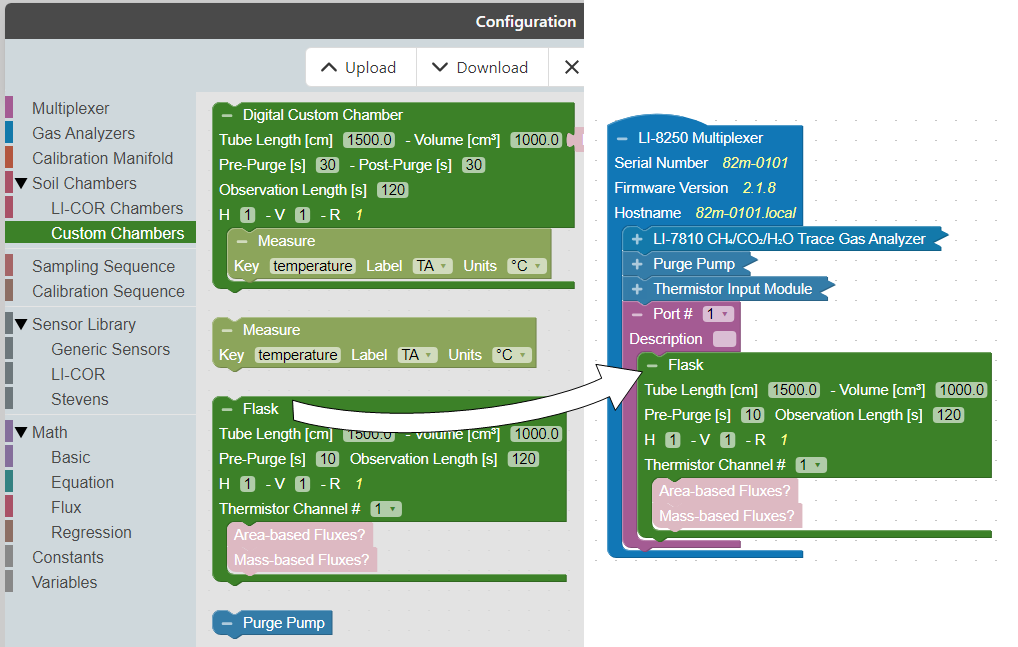Select Stevens under Sensor Library
Viewport: 1018px width, 647px height.
80,399
